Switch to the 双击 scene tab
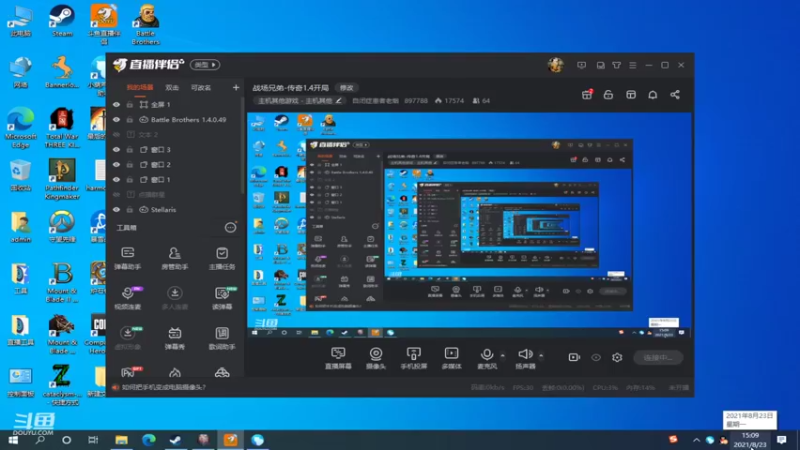800x450 pixels. point(172,88)
